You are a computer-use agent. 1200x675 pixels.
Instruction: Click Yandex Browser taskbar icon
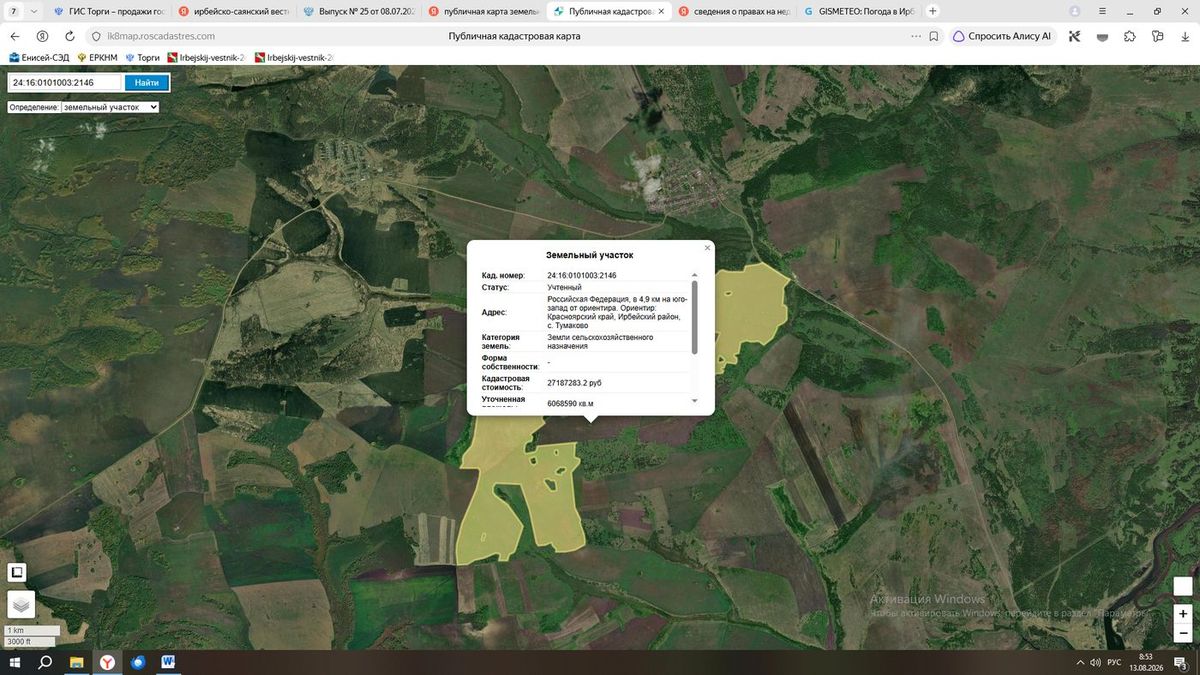tap(107, 662)
